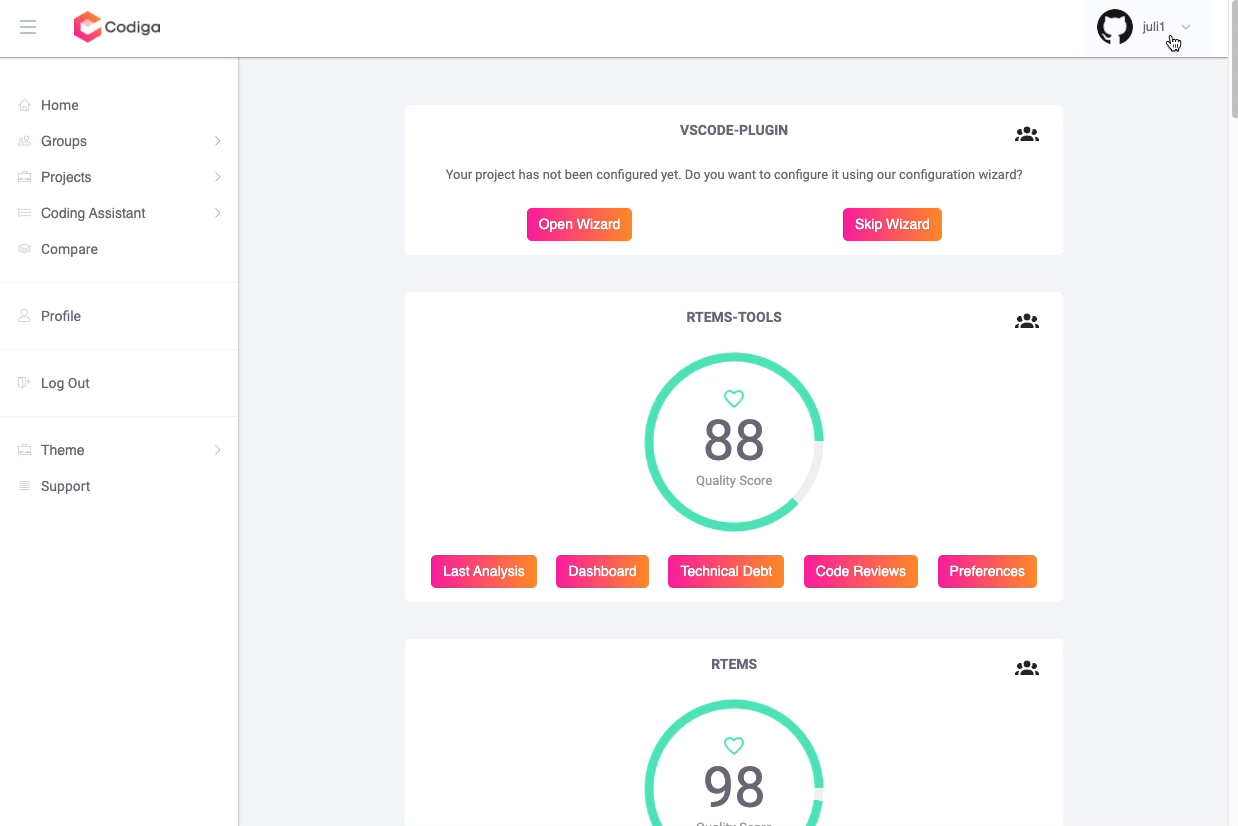The image size is (1238, 826).
Task: Click the Projects briefcase icon
Action: point(25,177)
